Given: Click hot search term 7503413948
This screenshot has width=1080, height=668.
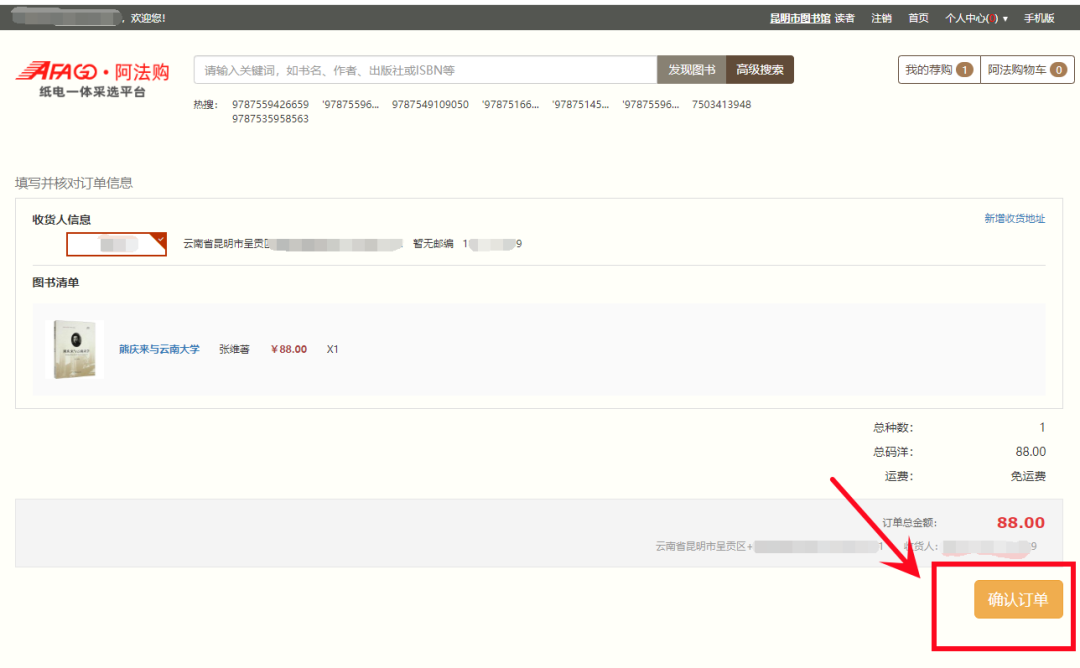Looking at the screenshot, I should click(721, 105).
